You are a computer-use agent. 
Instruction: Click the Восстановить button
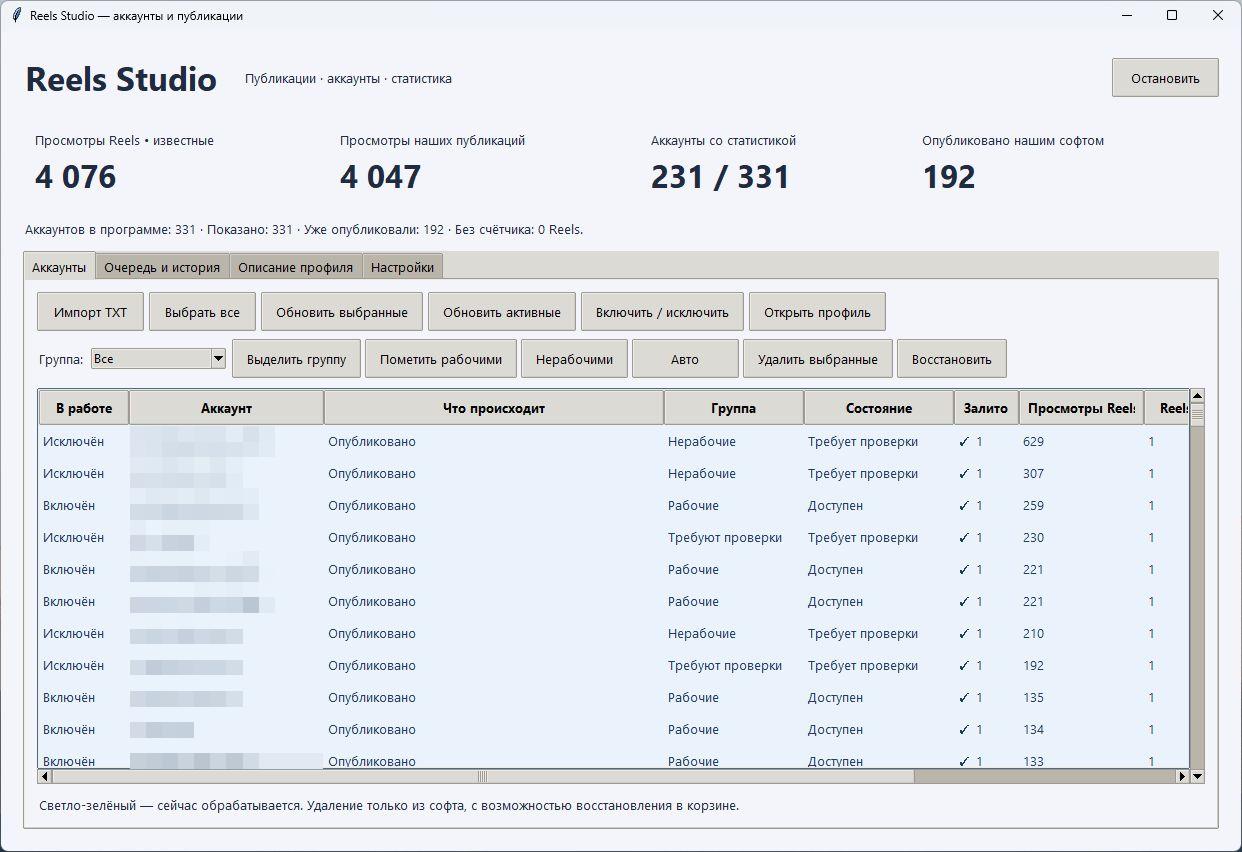point(951,359)
